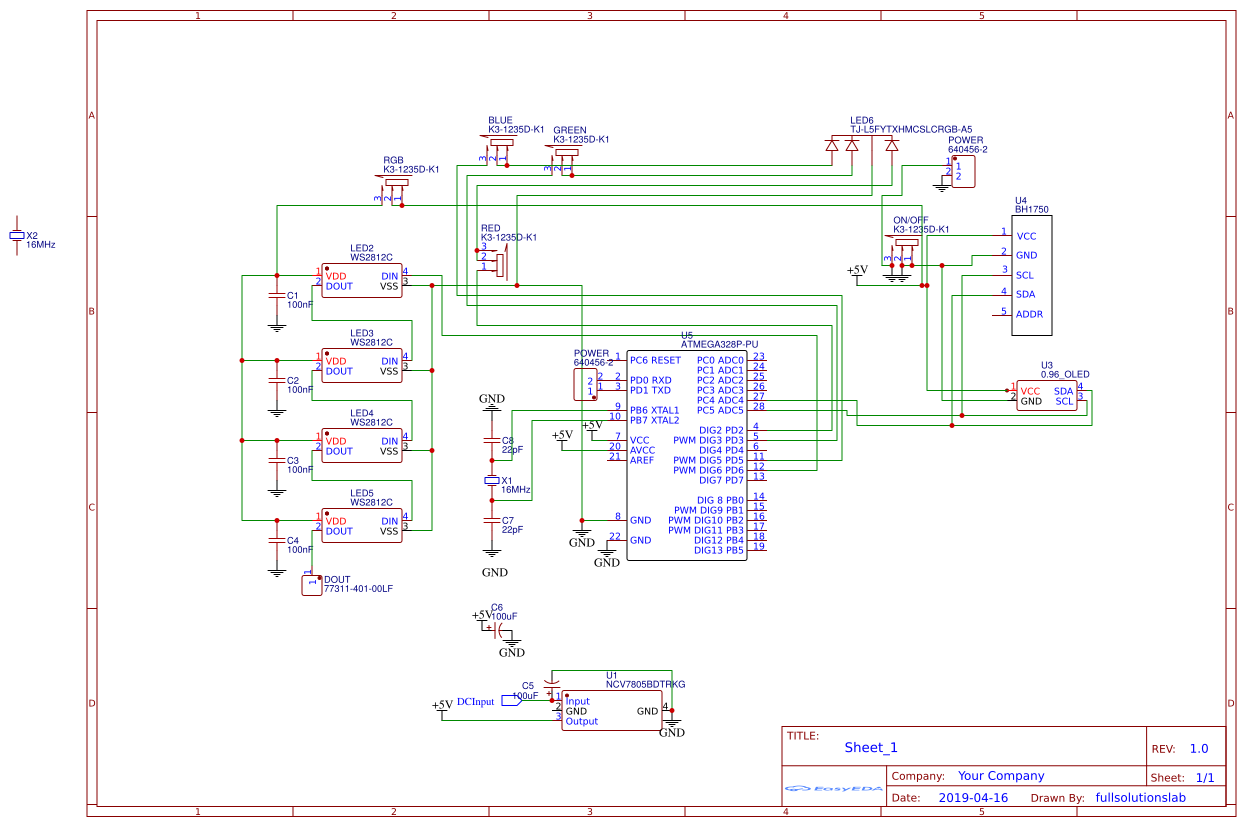Viewport: 1246px width, 827px height.
Task: Click the 16MHz crystal X1 near C8
Action: point(492,483)
